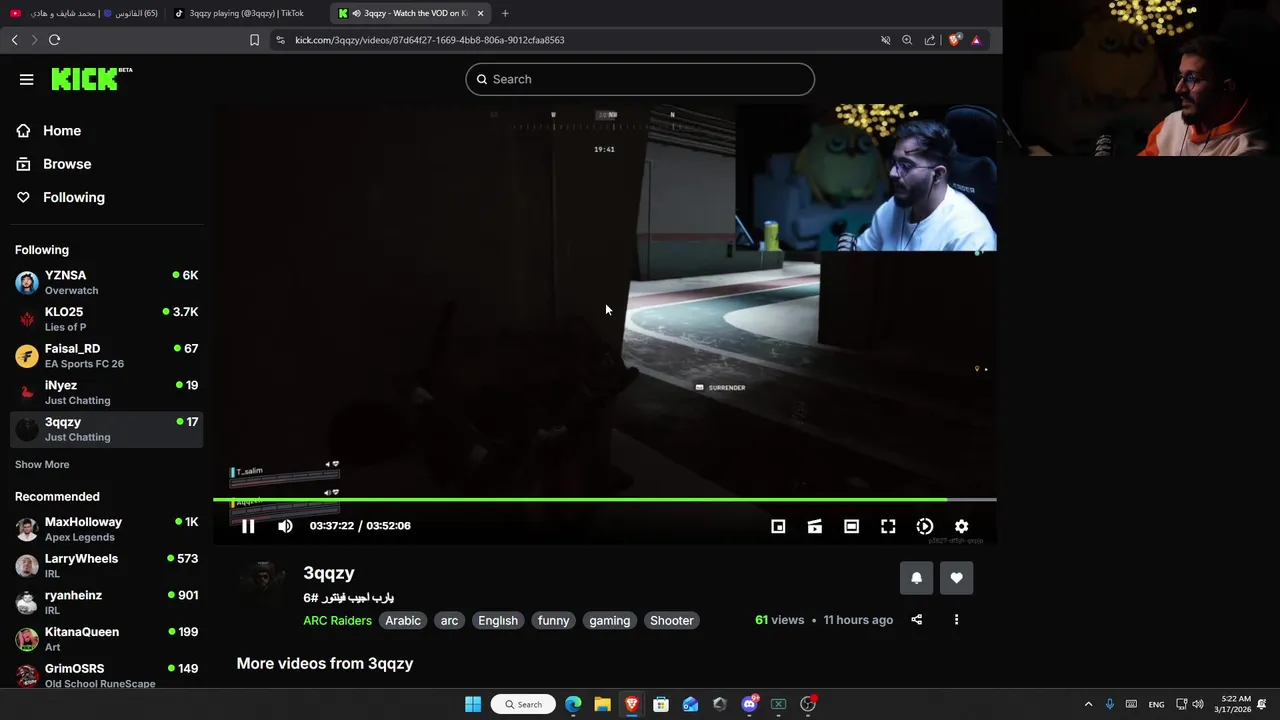Open the three-dot more options menu

pyautogui.click(x=956, y=620)
